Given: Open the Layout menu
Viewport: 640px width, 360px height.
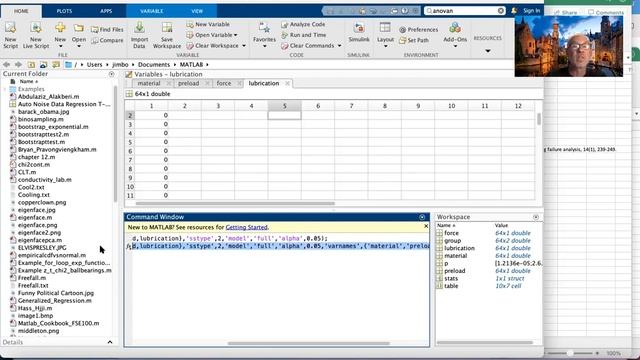Looking at the screenshot, I should coord(385,35).
